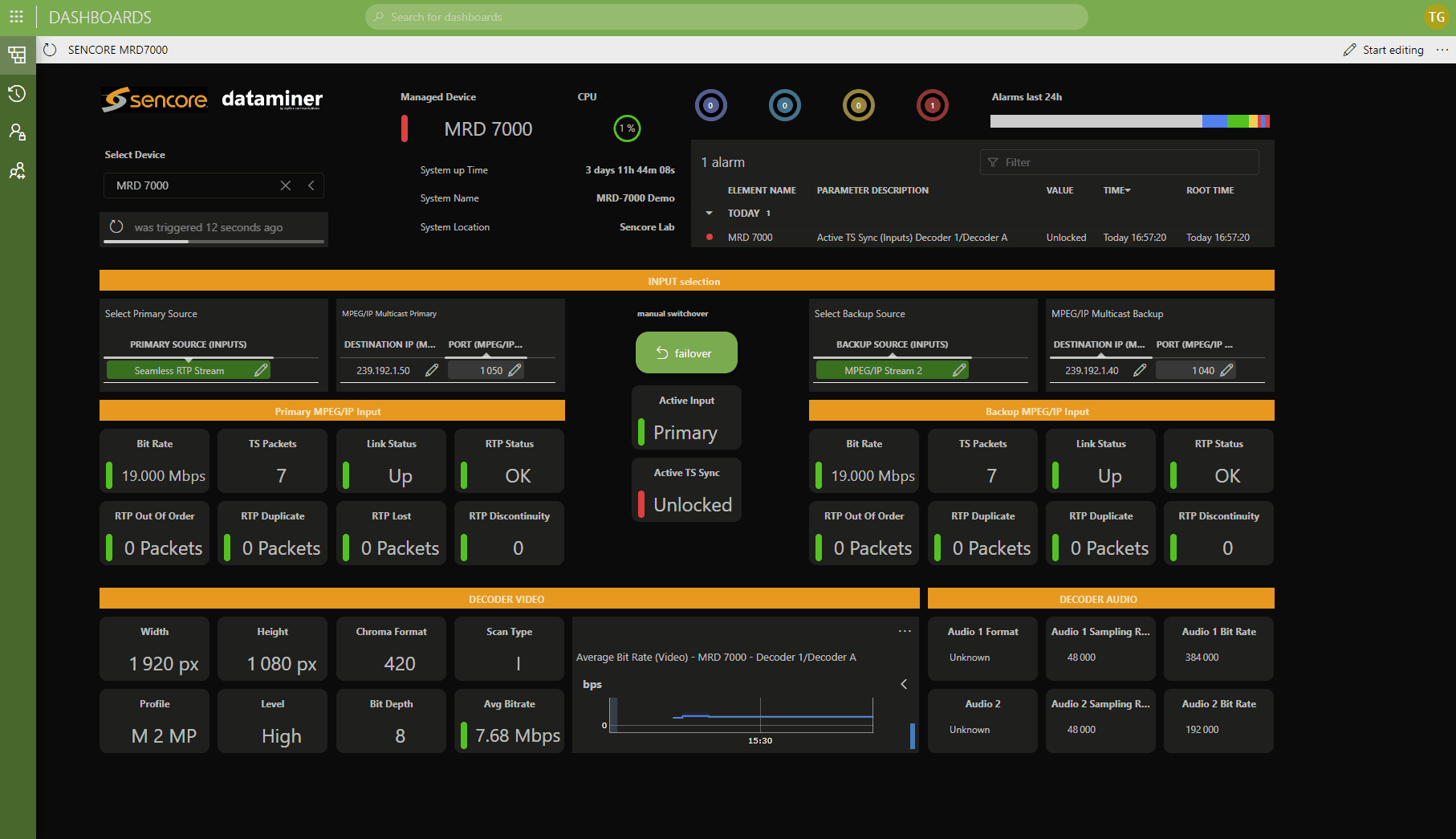Click the teal alarm counter ring
The width and height of the screenshot is (1456, 839).
(x=785, y=105)
